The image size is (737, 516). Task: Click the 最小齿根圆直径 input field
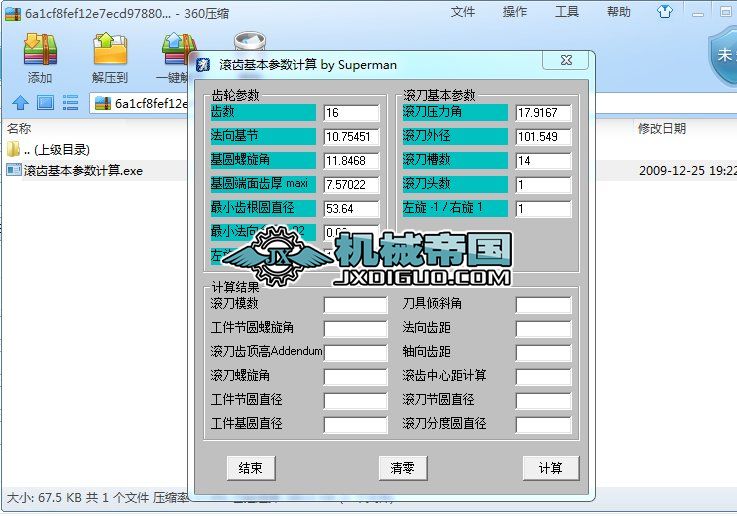point(351,209)
